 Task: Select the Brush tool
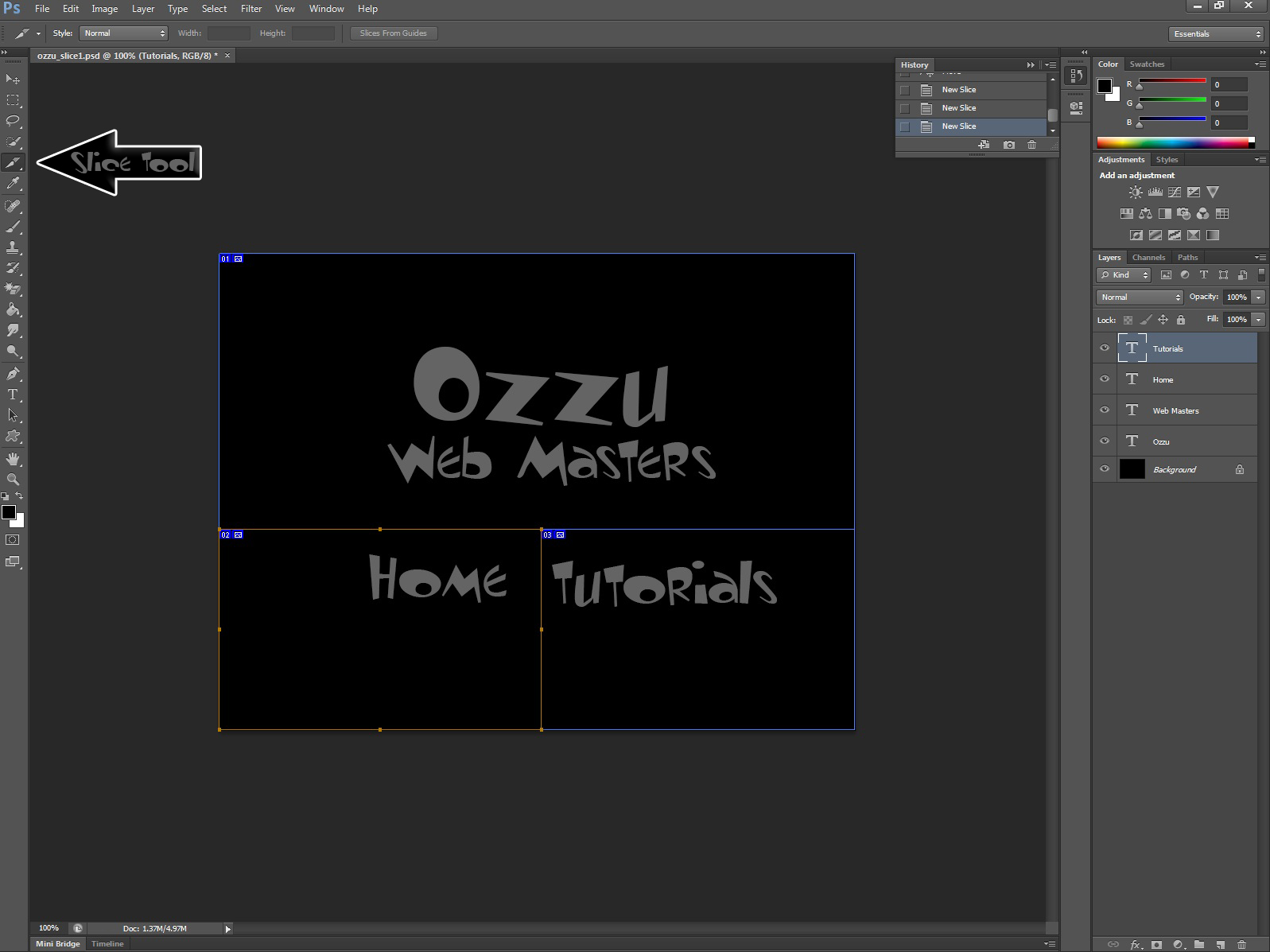[x=13, y=227]
